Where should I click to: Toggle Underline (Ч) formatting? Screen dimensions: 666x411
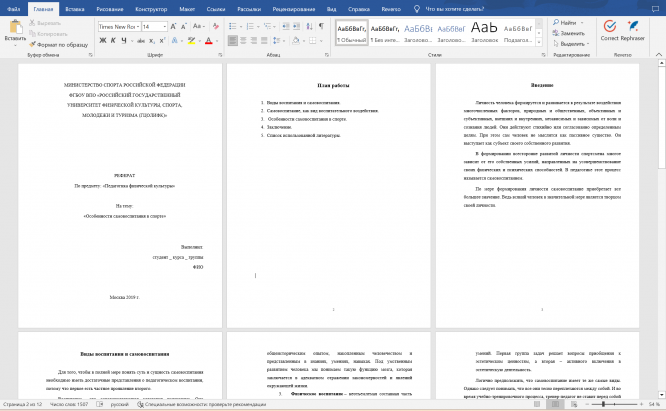[x=124, y=41]
